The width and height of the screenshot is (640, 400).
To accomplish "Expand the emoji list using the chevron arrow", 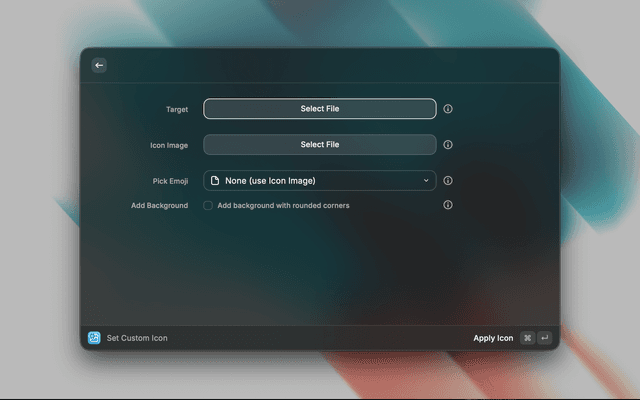I will [426, 181].
